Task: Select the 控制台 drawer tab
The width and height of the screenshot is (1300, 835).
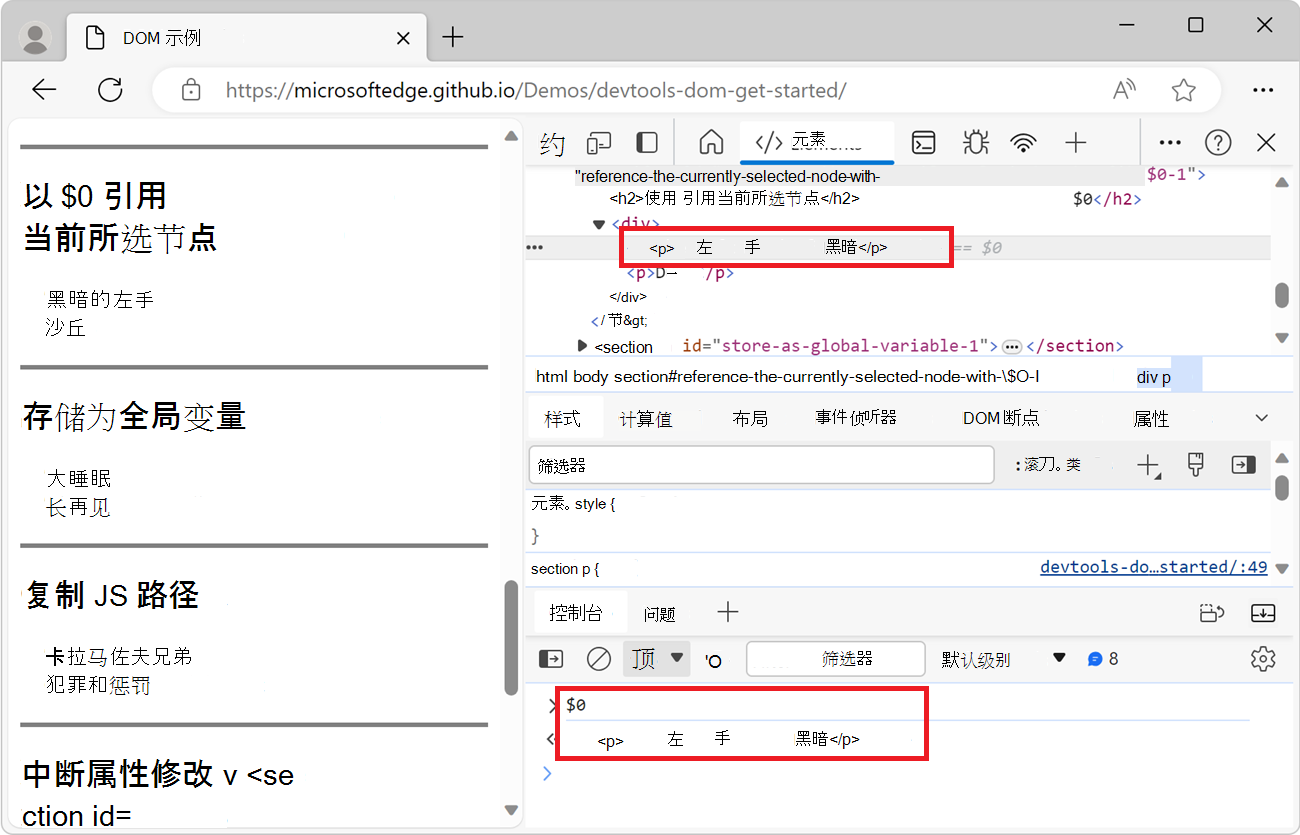Action: 576,613
